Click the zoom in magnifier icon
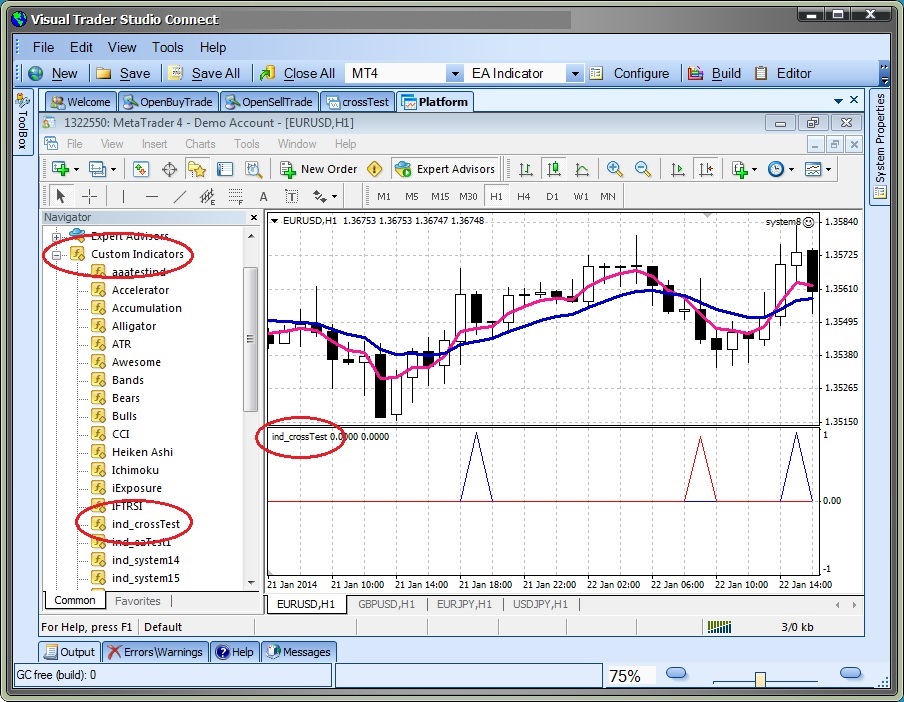 point(615,169)
